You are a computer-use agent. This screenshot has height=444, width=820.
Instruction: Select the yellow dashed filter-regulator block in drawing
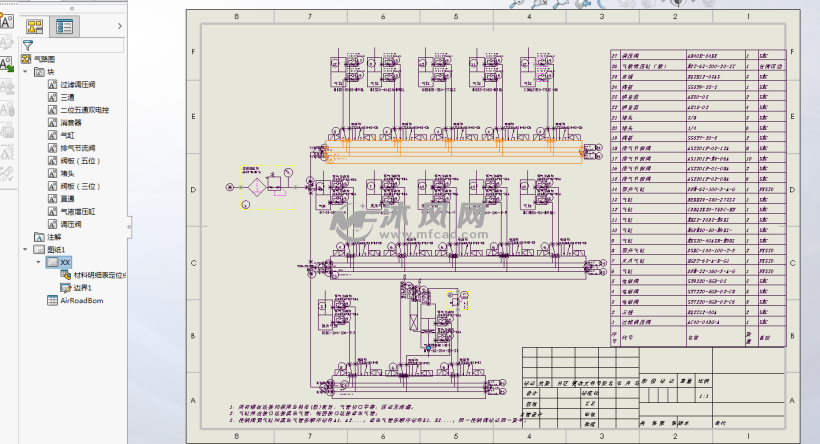click(x=268, y=187)
